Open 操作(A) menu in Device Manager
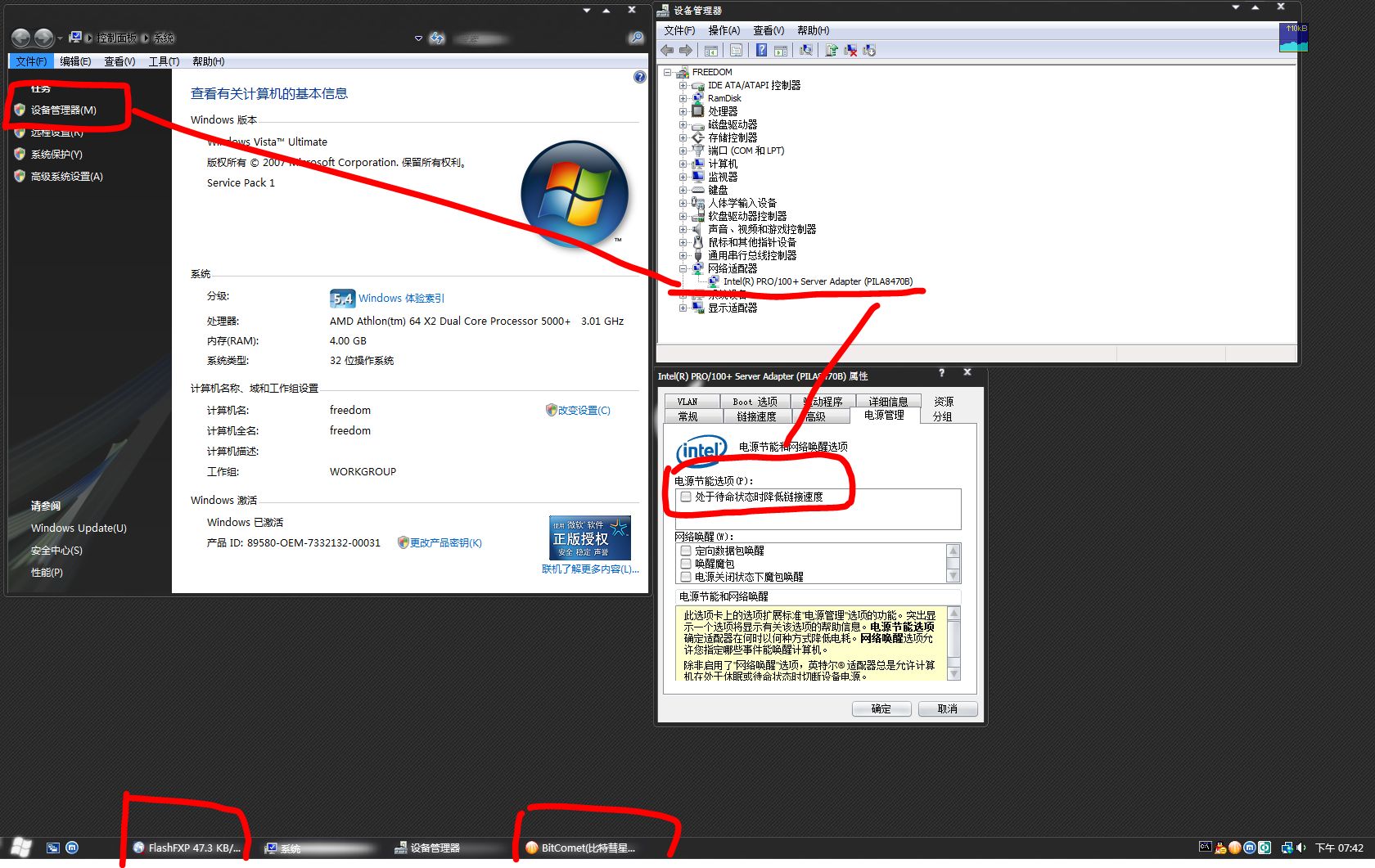Screen dimensions: 1375x868 point(724,30)
